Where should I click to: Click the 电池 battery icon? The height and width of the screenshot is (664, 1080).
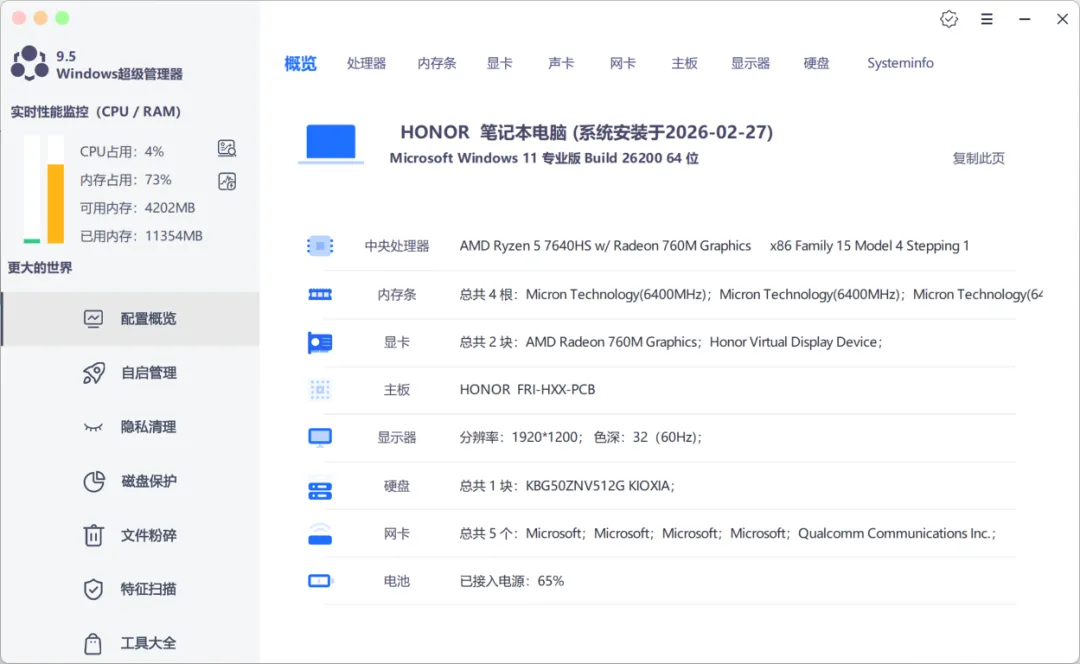coord(320,581)
